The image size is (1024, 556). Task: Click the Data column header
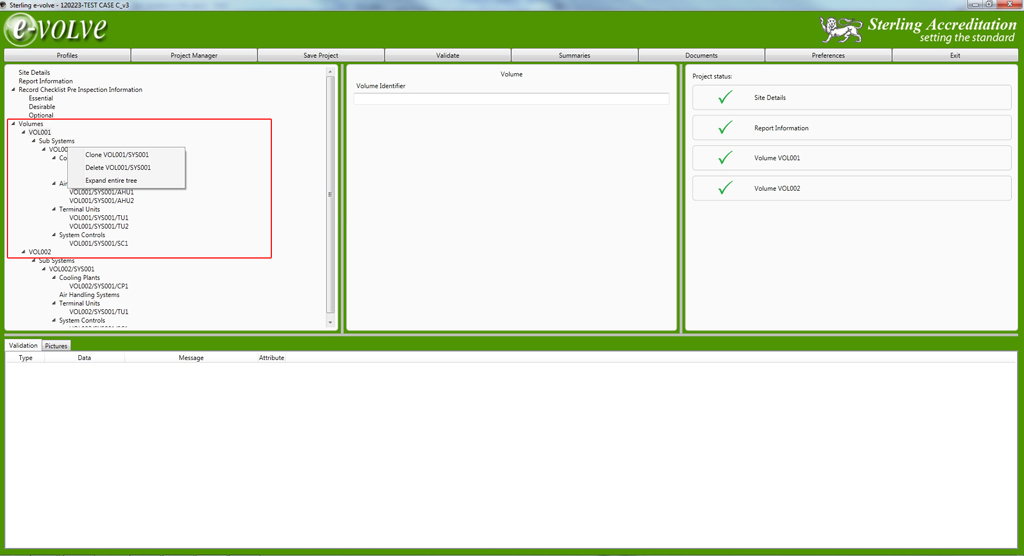[x=84, y=358]
